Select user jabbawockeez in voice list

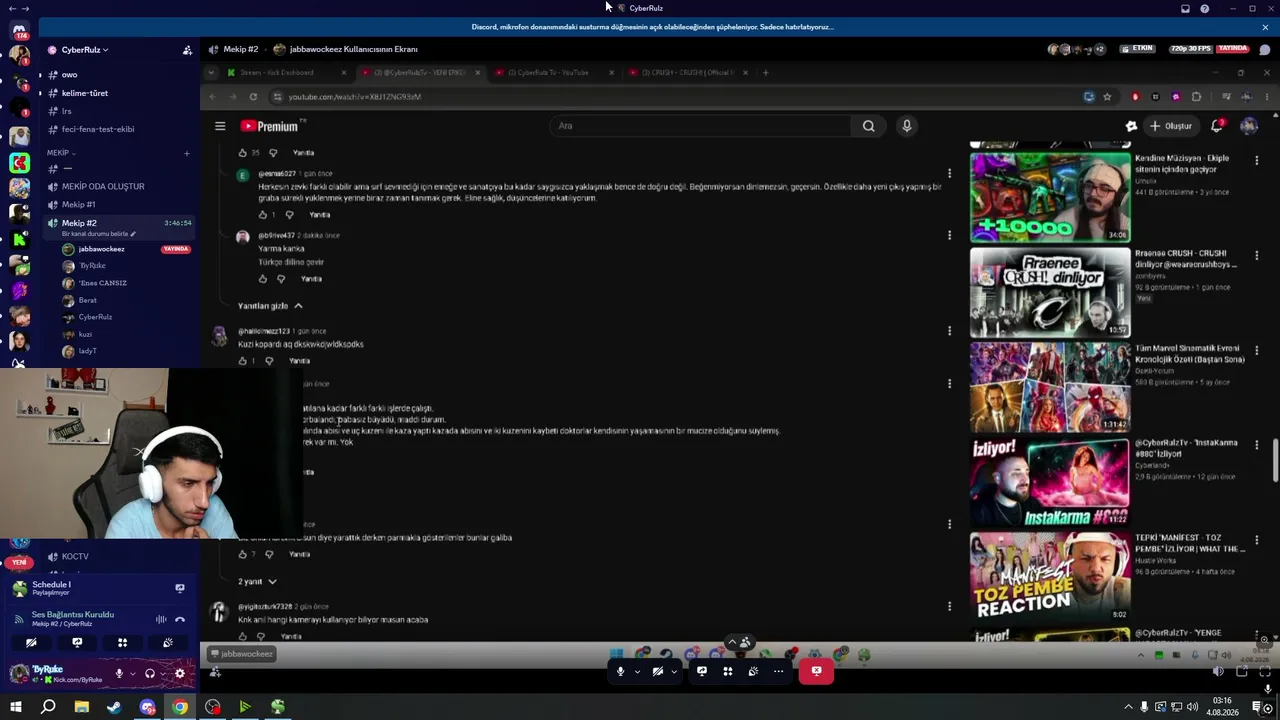pos(101,249)
